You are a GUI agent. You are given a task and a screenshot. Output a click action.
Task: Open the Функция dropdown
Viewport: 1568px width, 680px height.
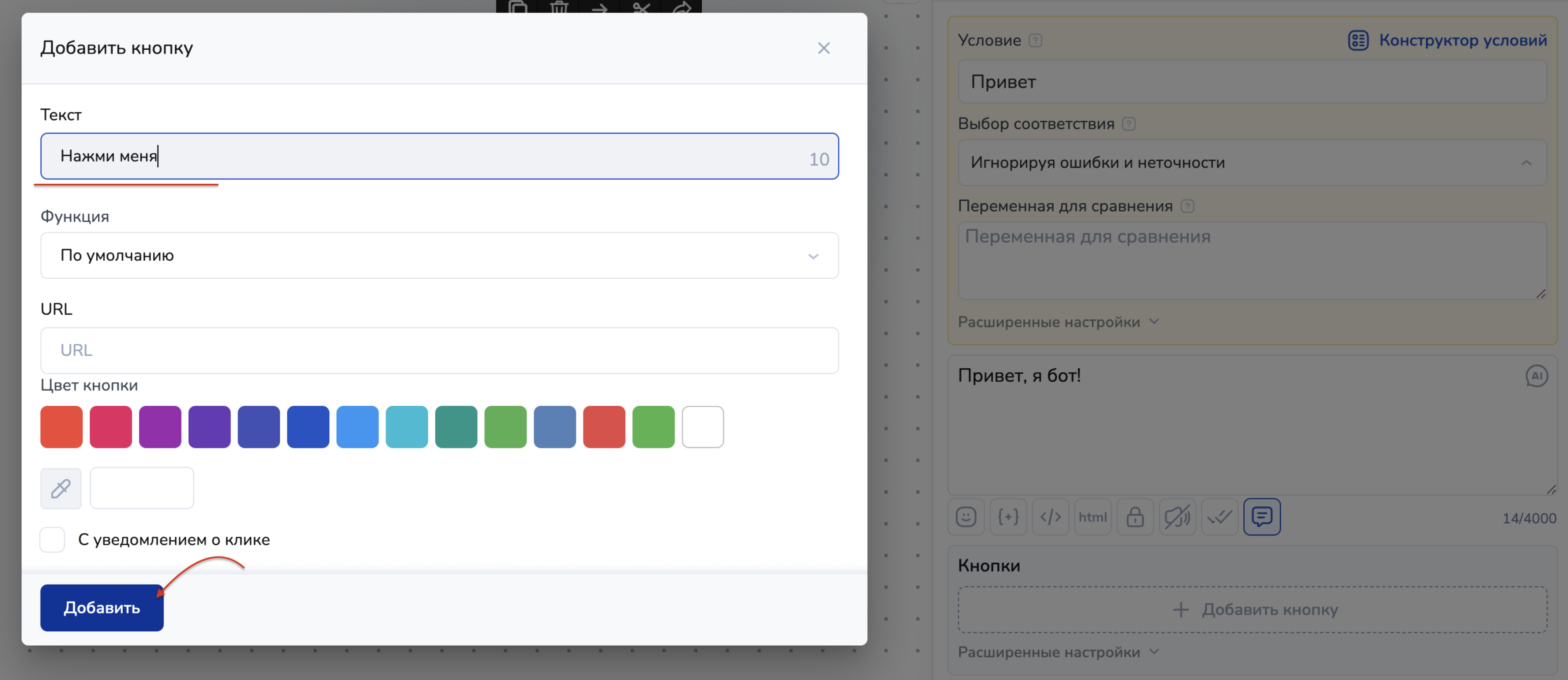[439, 255]
